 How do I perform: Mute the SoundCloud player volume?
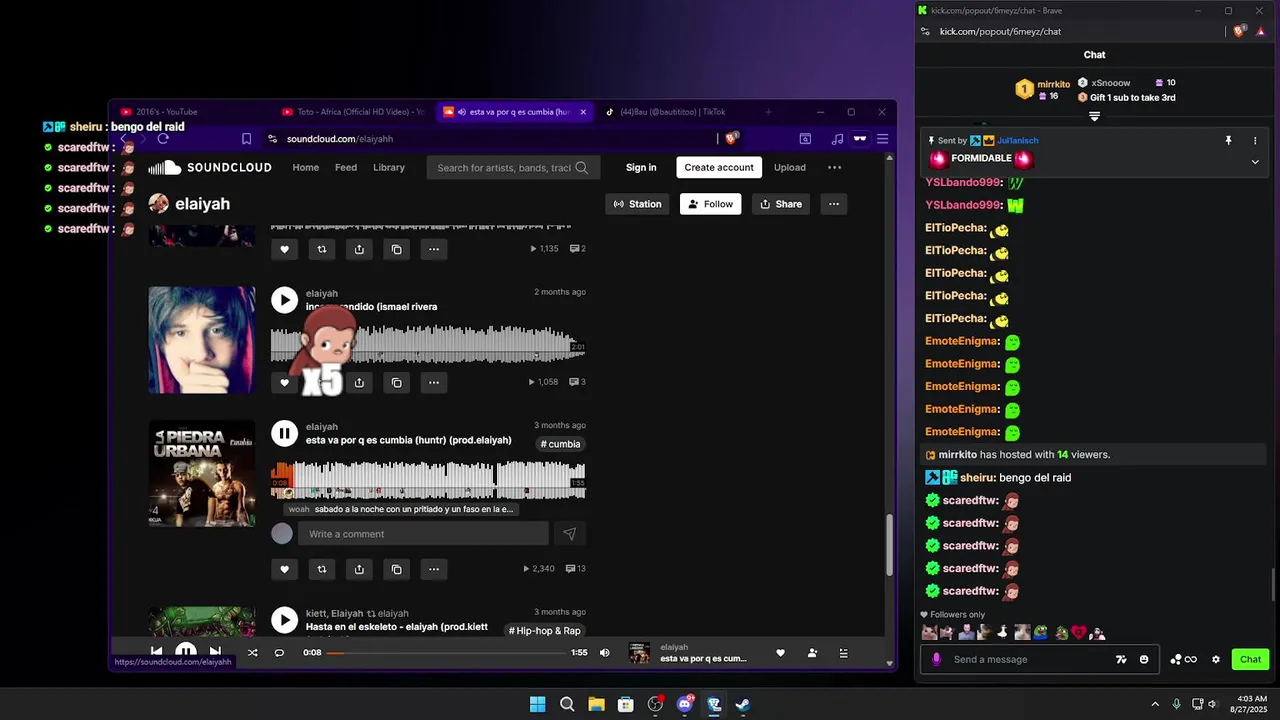click(x=604, y=653)
